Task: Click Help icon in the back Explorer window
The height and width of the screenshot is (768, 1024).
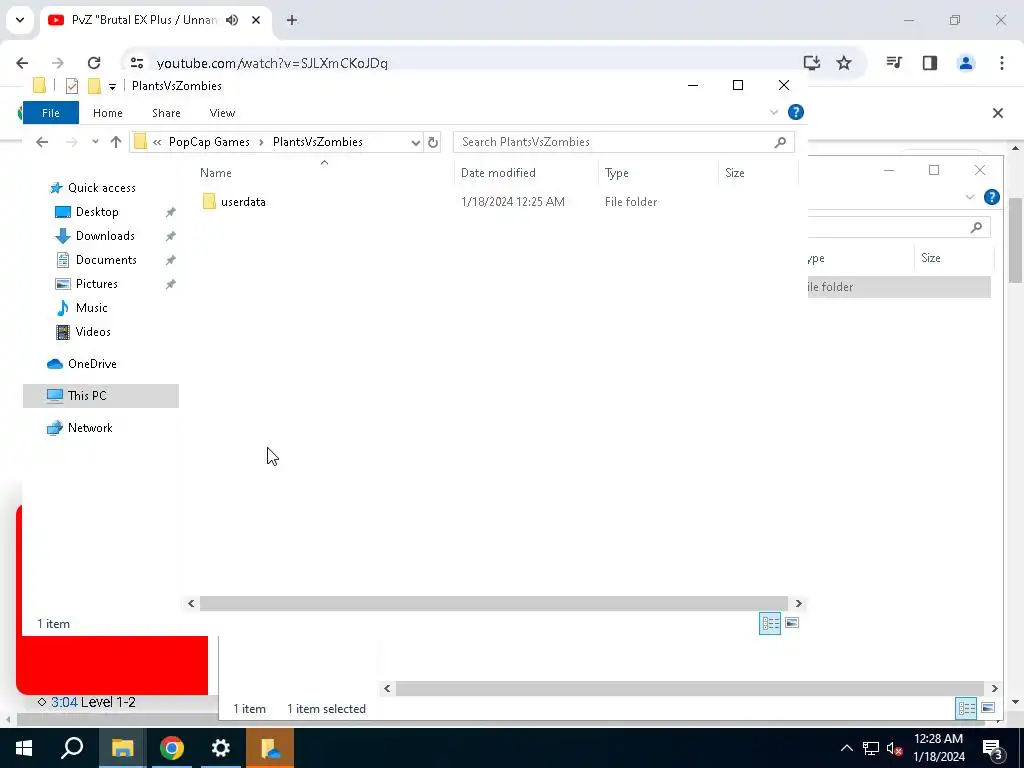Action: 991,197
